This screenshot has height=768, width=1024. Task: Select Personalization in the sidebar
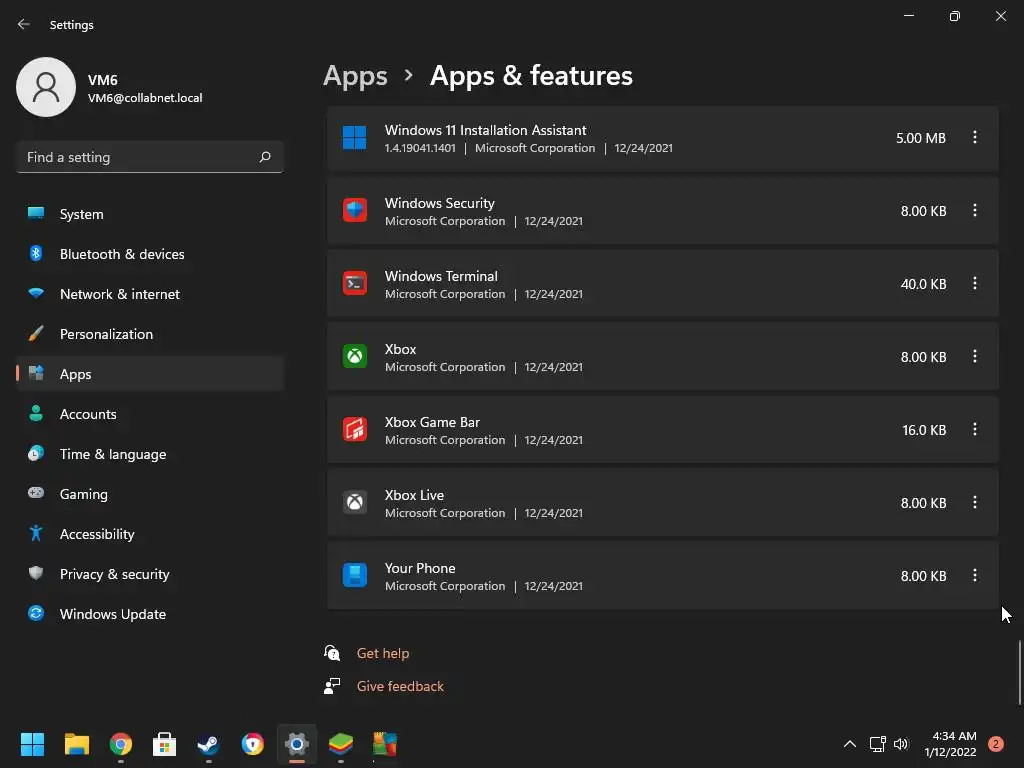click(x=150, y=334)
